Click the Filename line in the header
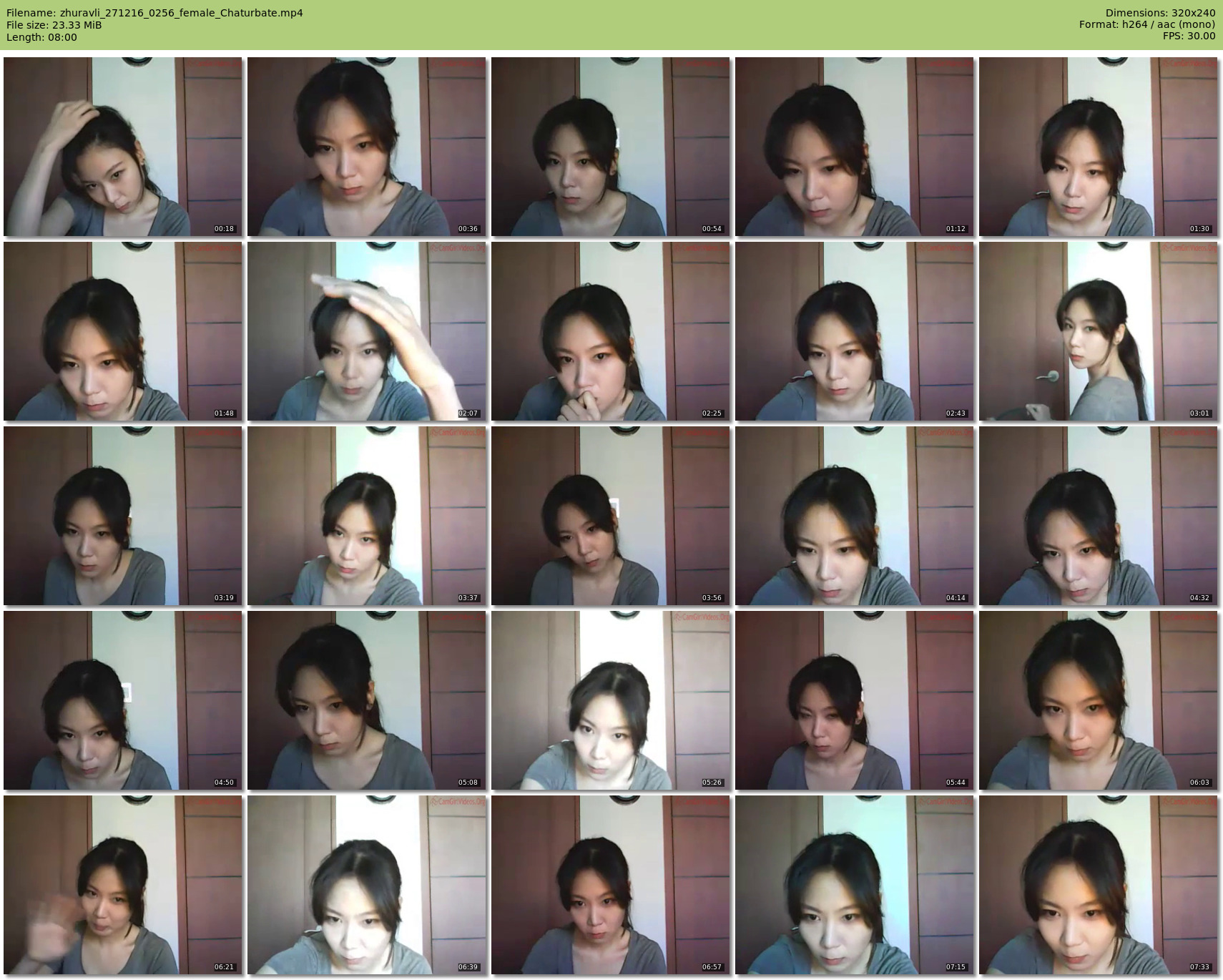The height and width of the screenshot is (980, 1223). 154,13
